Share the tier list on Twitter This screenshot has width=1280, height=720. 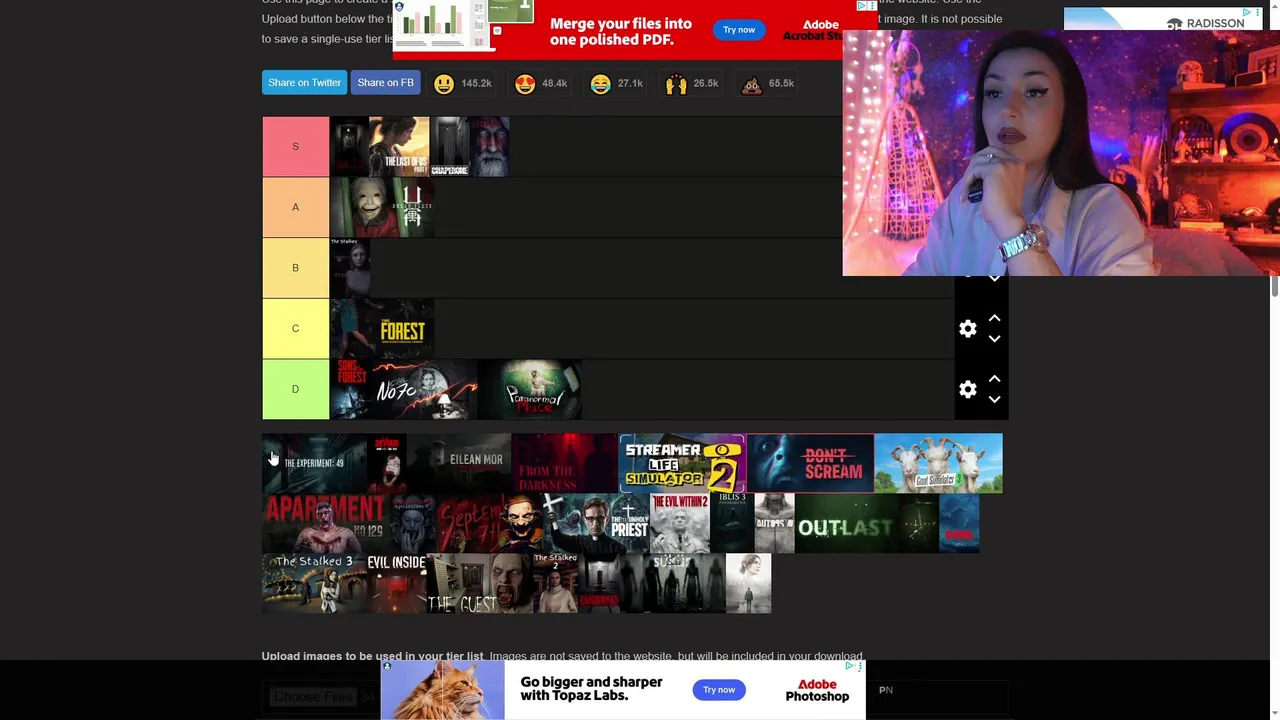click(304, 83)
